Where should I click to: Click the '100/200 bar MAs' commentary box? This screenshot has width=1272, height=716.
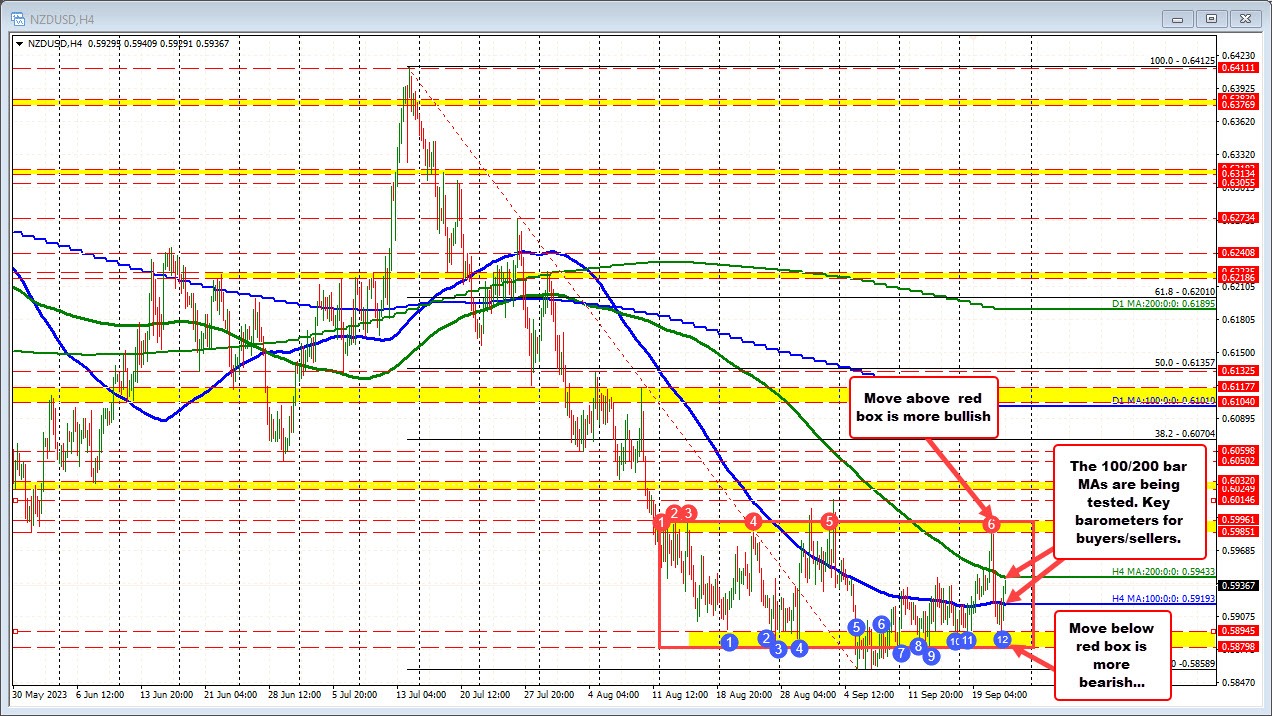(1128, 503)
